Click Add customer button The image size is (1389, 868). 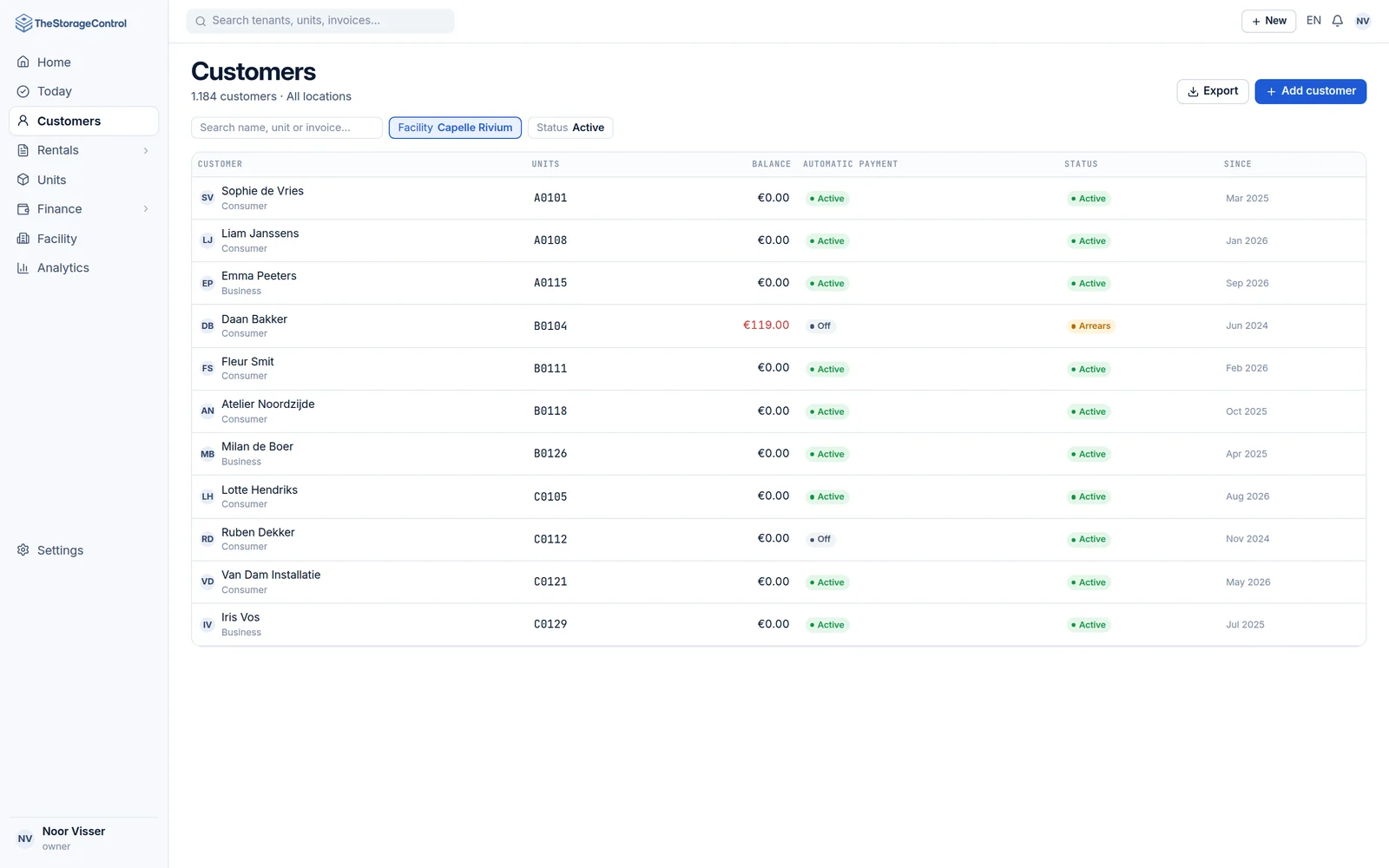point(1311,91)
